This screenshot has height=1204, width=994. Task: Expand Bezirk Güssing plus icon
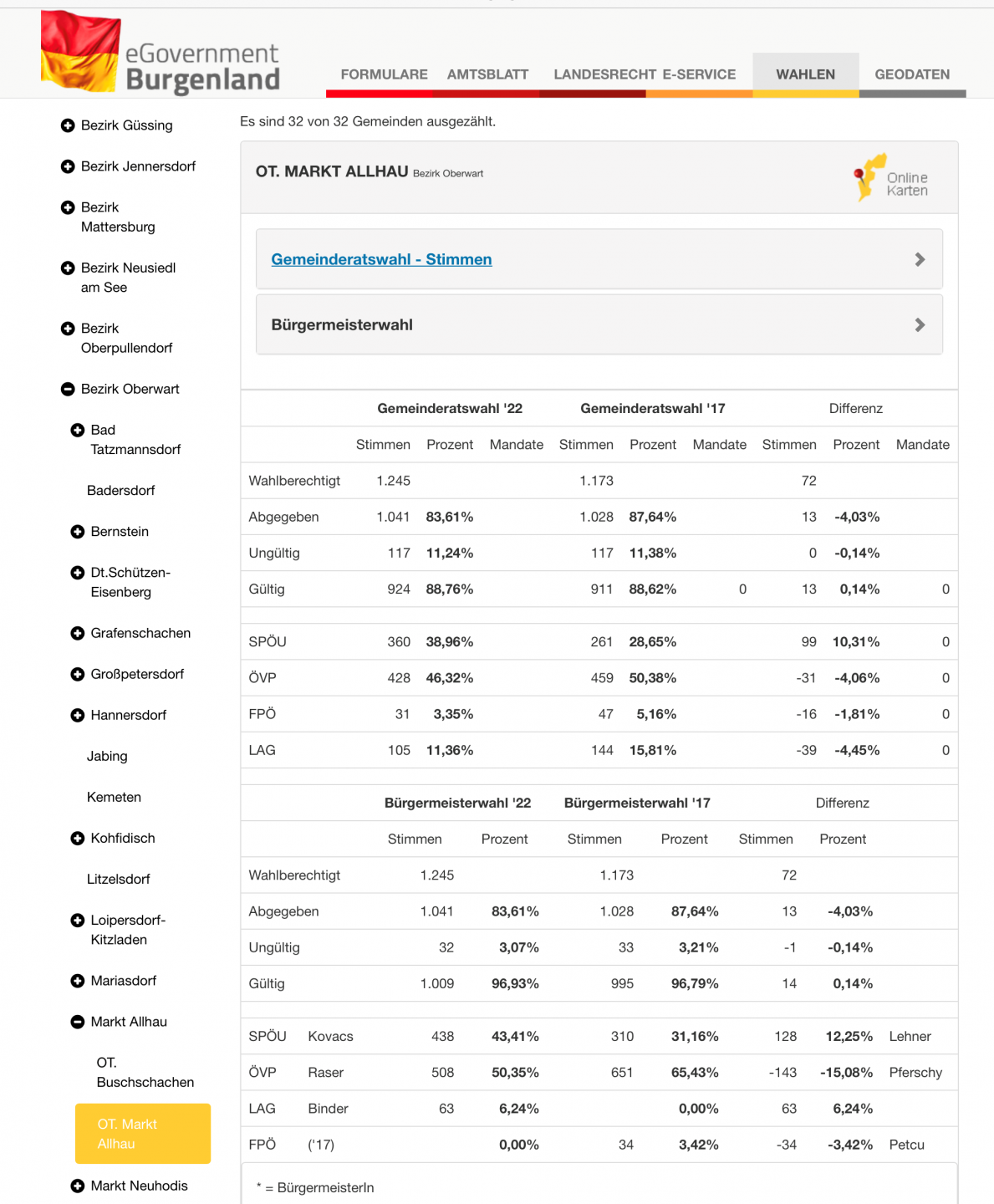[x=68, y=125]
